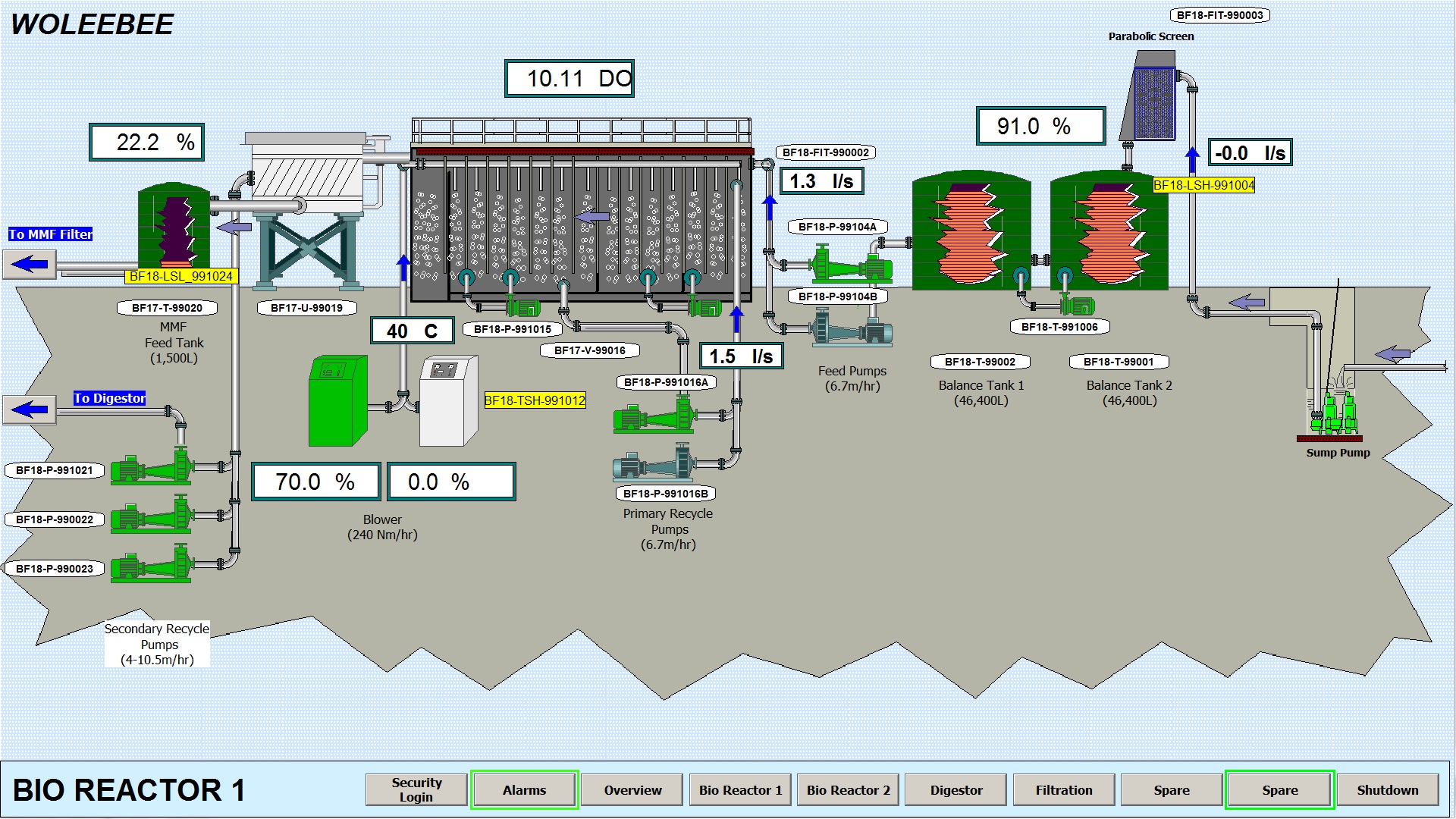Select the 91.0 % balance tank level

(x=1040, y=126)
